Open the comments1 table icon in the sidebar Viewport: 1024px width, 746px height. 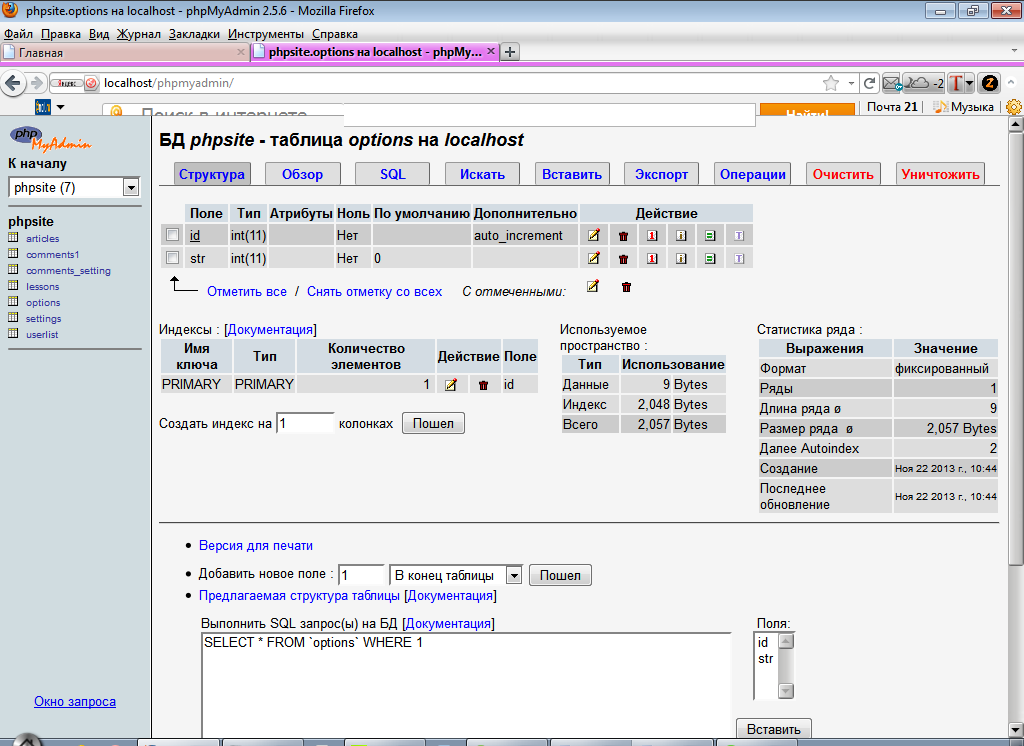(x=13, y=253)
